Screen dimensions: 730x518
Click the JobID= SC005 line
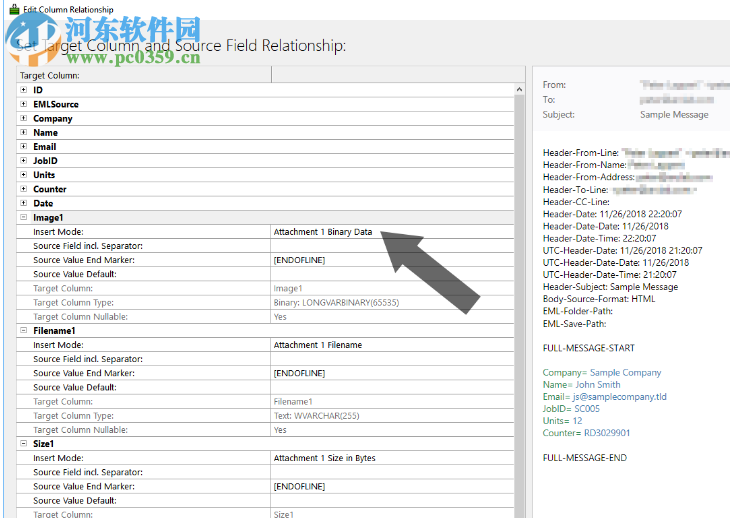[x=571, y=409]
